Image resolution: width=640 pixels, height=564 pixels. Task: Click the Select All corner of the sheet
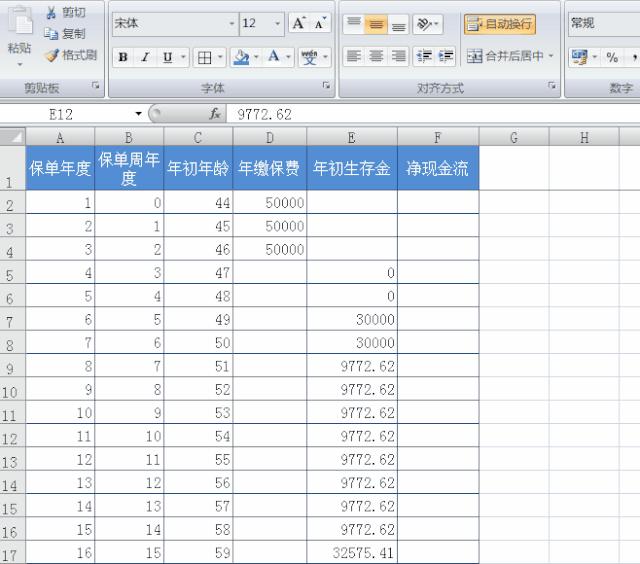pyautogui.click(x=13, y=137)
